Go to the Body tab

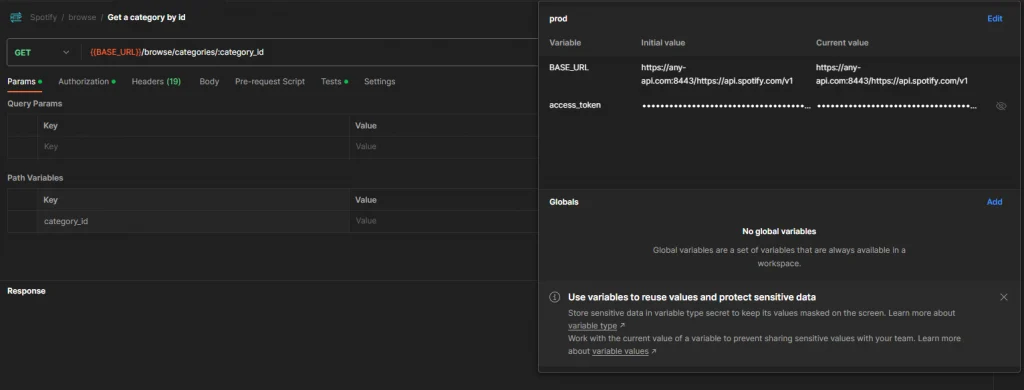pos(209,82)
